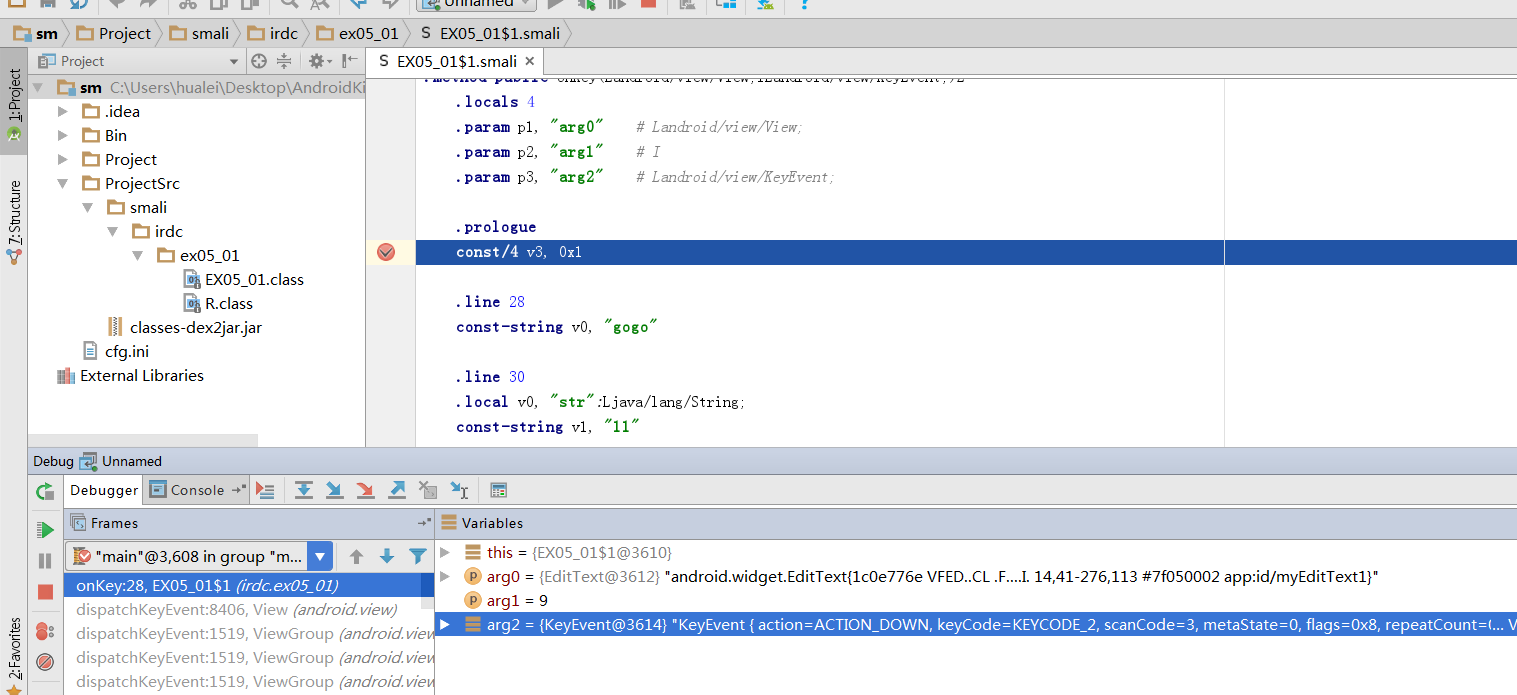
Task: Click the irdc breadcrumb
Action: 272,33
